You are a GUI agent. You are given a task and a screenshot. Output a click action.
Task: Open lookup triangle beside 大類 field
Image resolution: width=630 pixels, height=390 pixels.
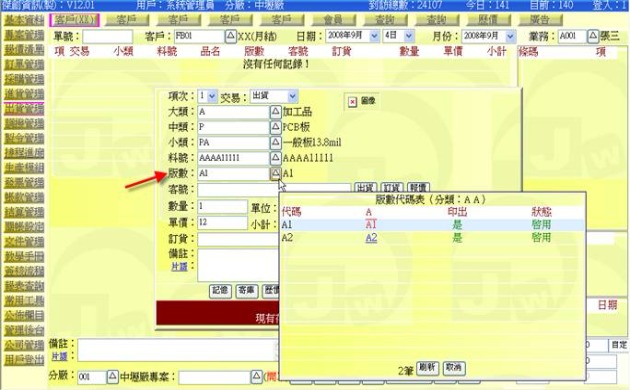point(275,111)
